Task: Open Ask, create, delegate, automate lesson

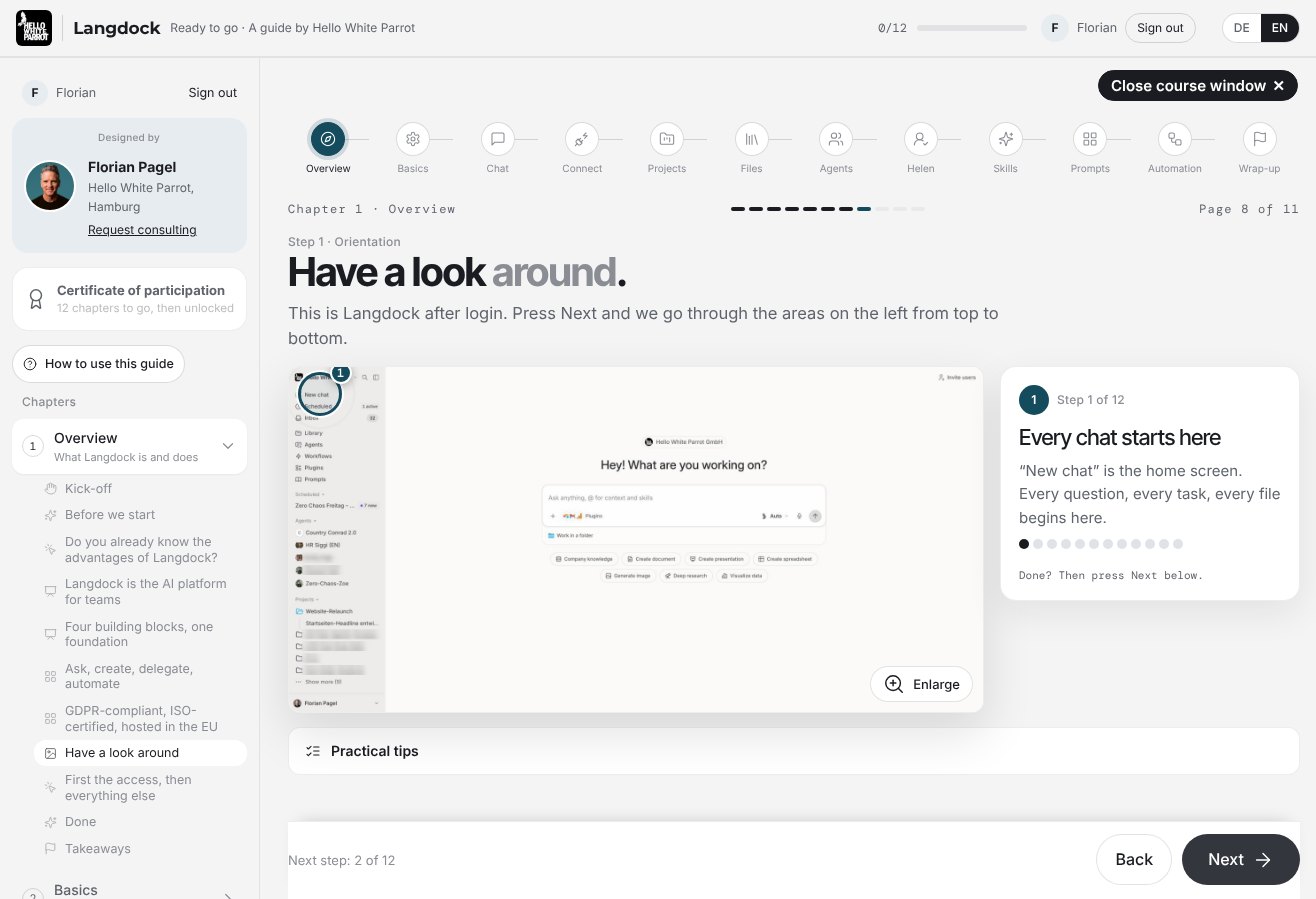Action: tap(139, 676)
